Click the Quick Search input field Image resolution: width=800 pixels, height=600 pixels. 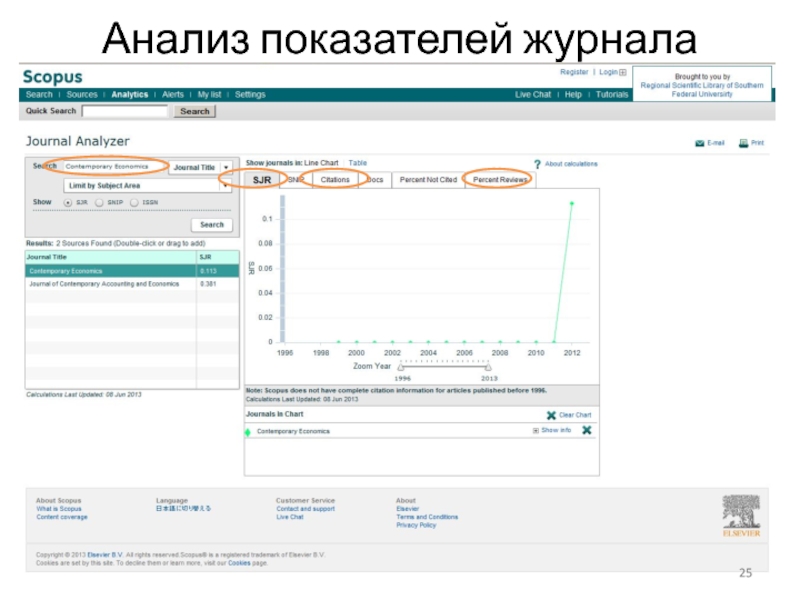[x=124, y=111]
